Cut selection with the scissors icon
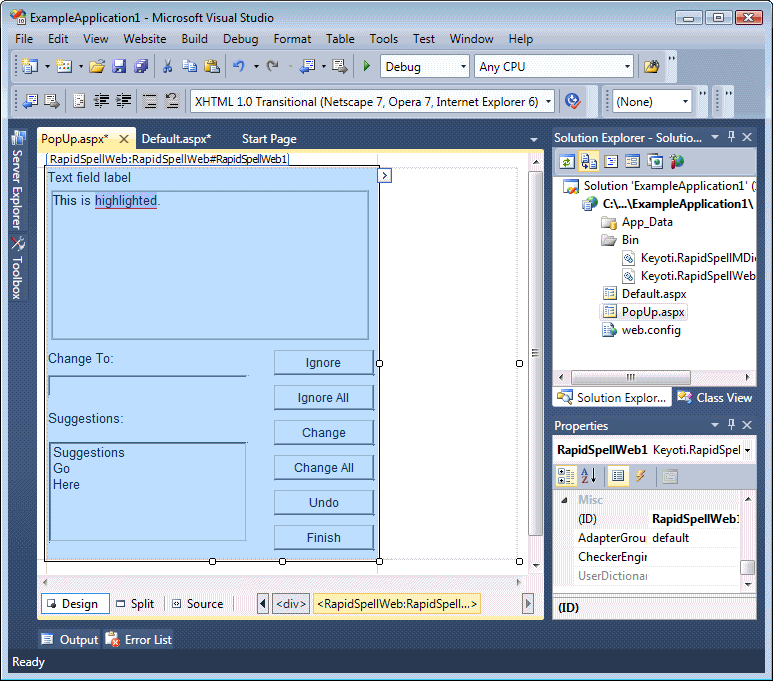This screenshot has height=681, width=773. 168,66
